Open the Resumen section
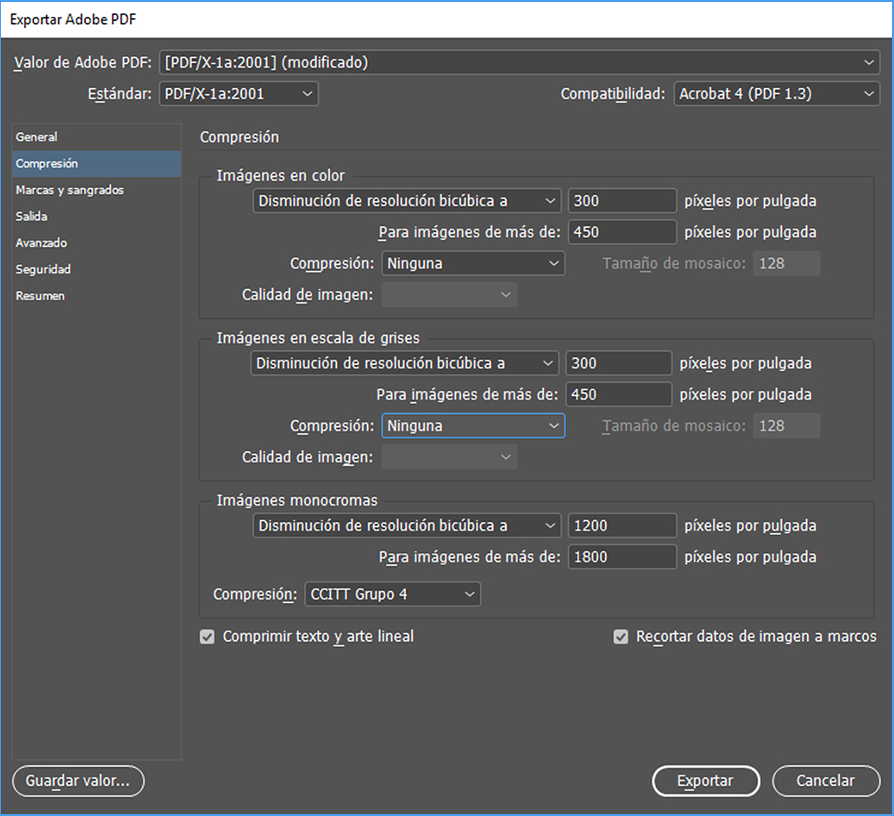Screen dimensions: 894x816 [96, 296]
